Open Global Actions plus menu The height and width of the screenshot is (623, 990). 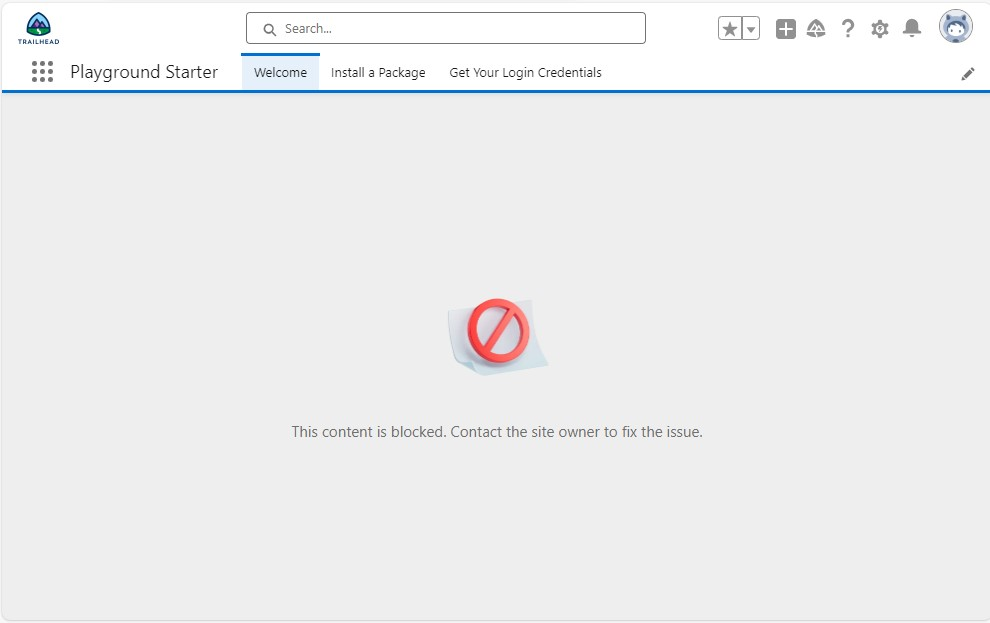pos(785,28)
